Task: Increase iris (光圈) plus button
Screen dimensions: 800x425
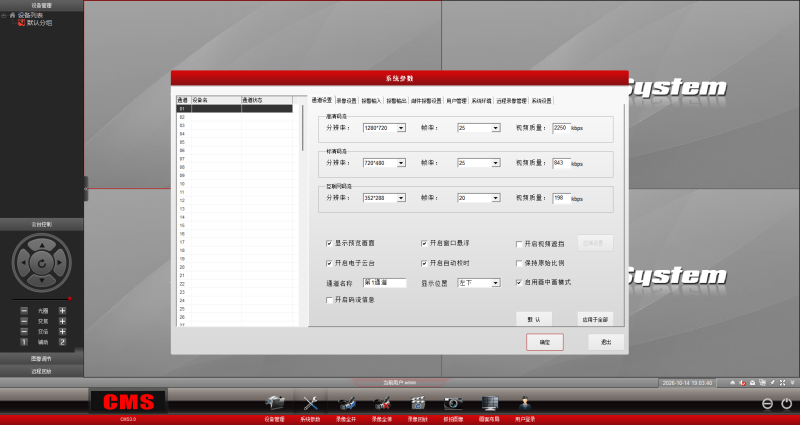Action: tap(62, 310)
